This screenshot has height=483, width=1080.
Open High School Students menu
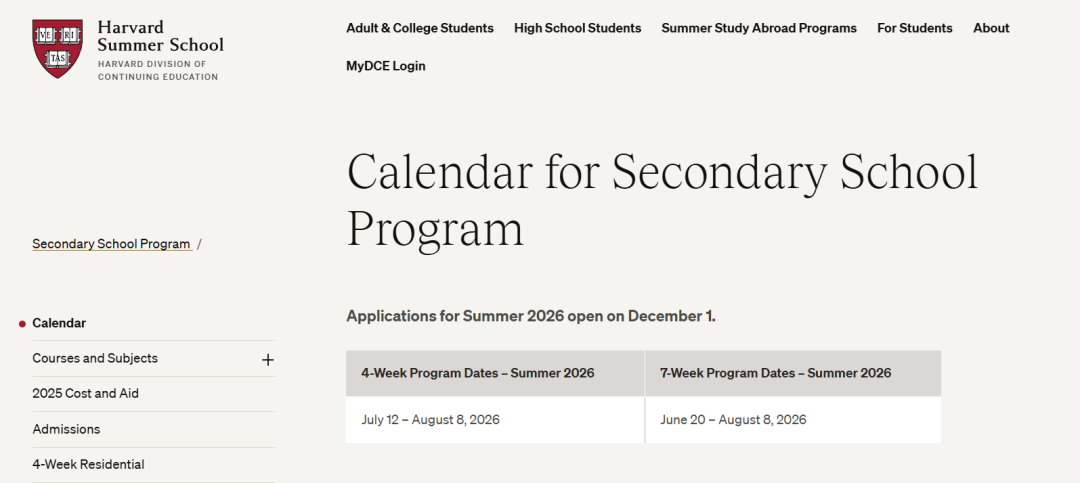(x=577, y=28)
